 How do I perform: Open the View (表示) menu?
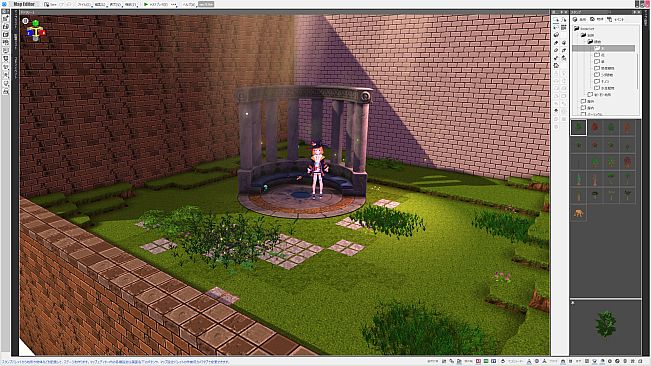[x=115, y=4]
